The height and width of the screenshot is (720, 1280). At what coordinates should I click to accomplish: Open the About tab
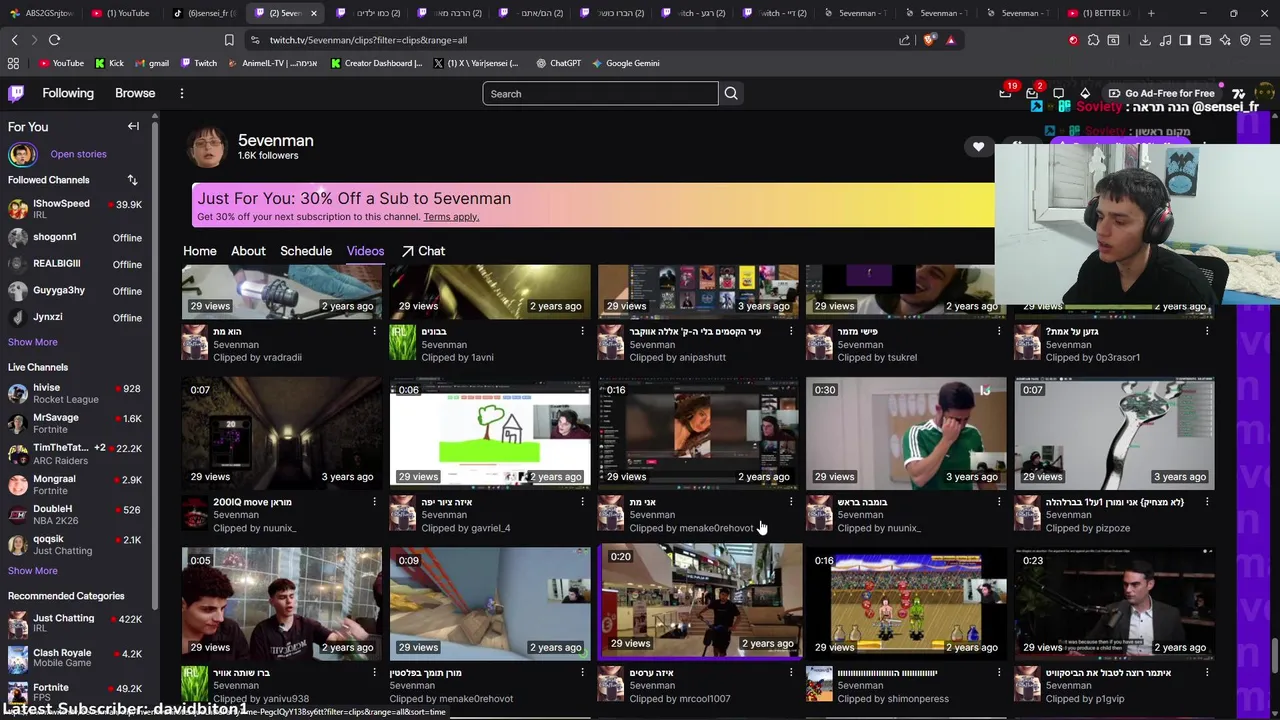click(248, 251)
